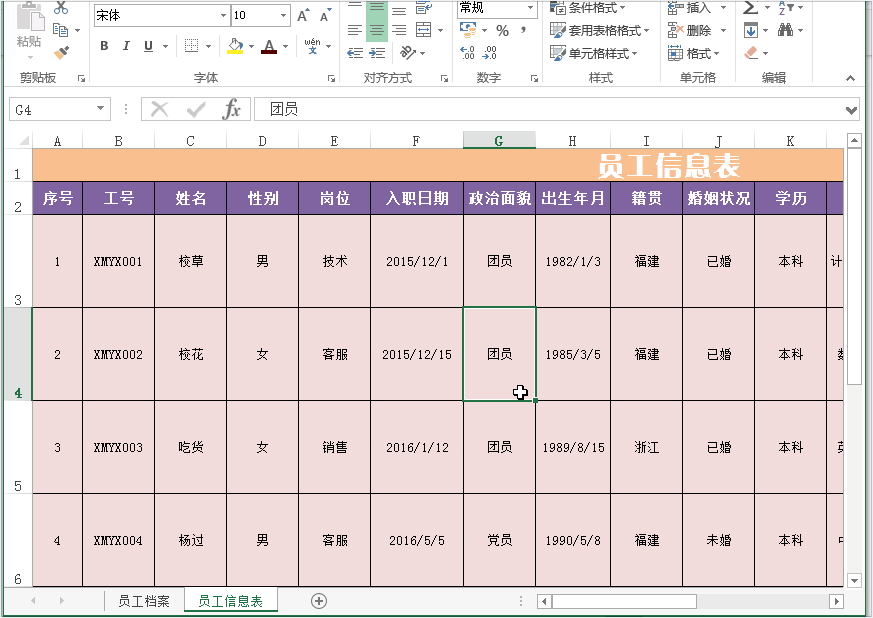Click the Fill down icon
Image resolution: width=873 pixels, height=618 pixels.
click(x=751, y=30)
